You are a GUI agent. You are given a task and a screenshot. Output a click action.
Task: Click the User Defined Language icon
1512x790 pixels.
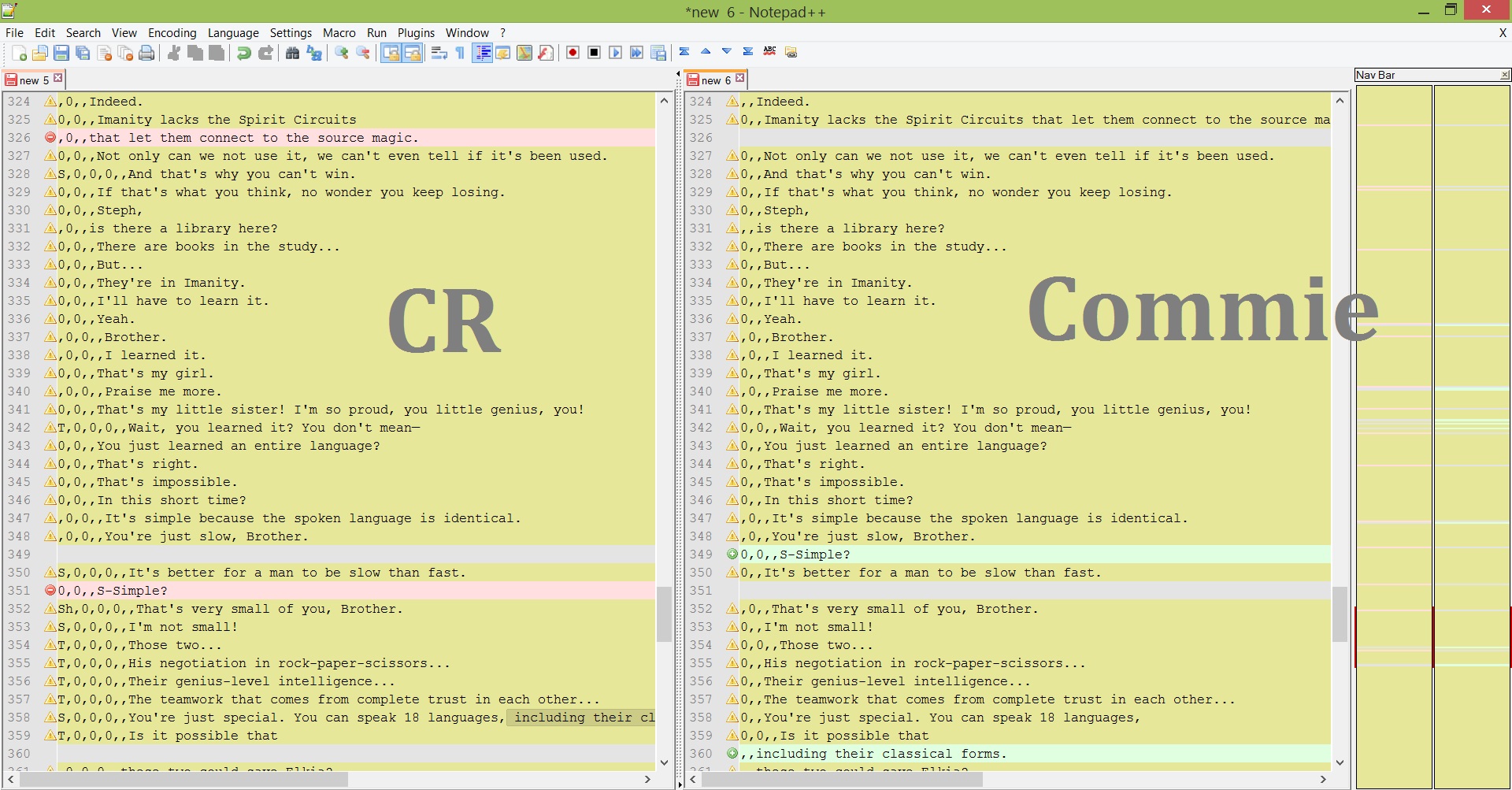(503, 53)
